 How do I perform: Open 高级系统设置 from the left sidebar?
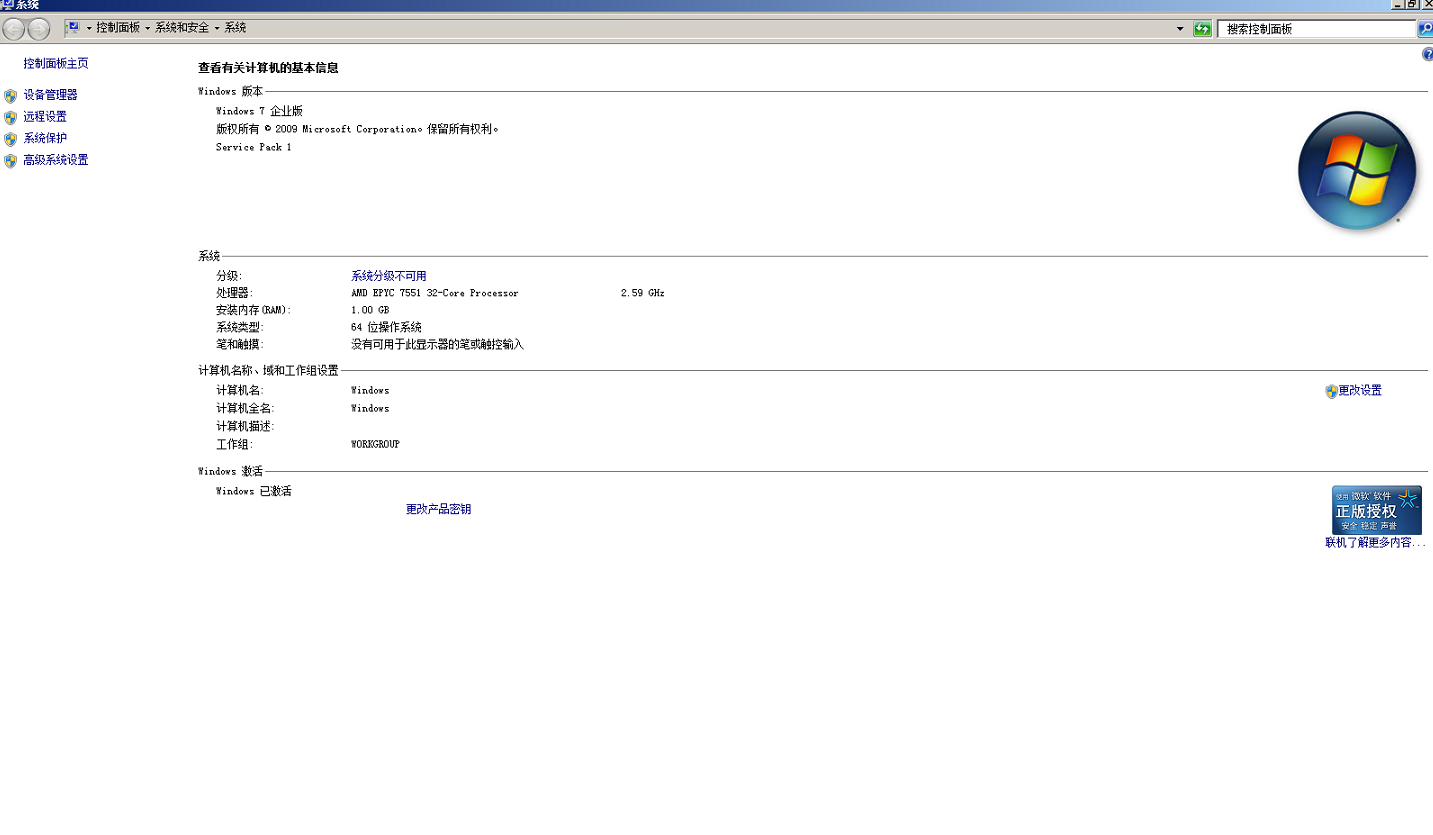pos(56,160)
